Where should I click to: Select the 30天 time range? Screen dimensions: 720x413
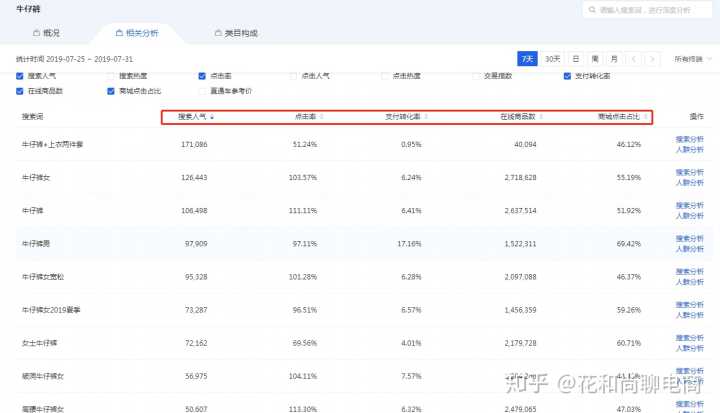tap(553, 59)
